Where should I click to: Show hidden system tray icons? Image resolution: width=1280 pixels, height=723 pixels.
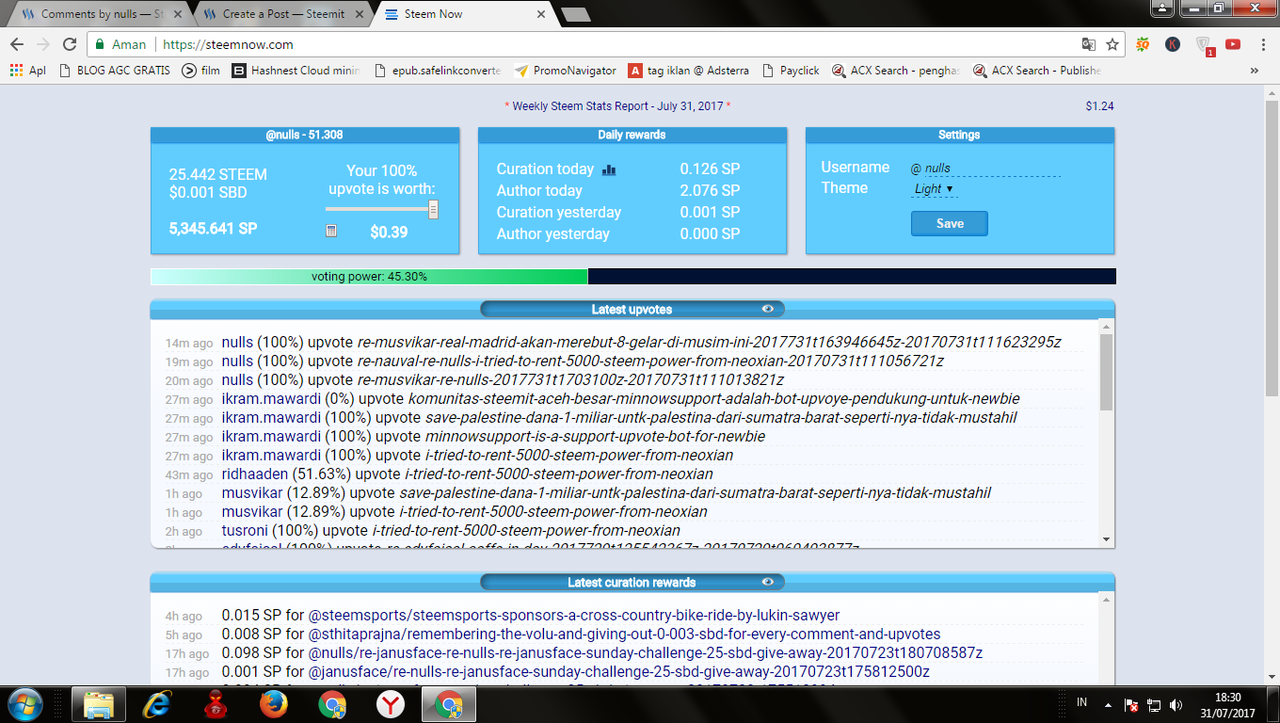point(1107,704)
